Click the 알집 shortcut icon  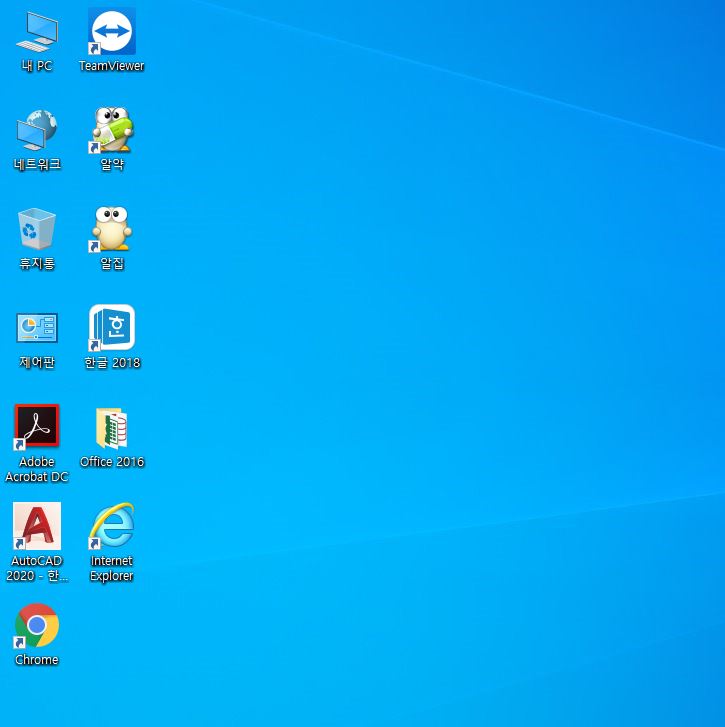[x=112, y=229]
